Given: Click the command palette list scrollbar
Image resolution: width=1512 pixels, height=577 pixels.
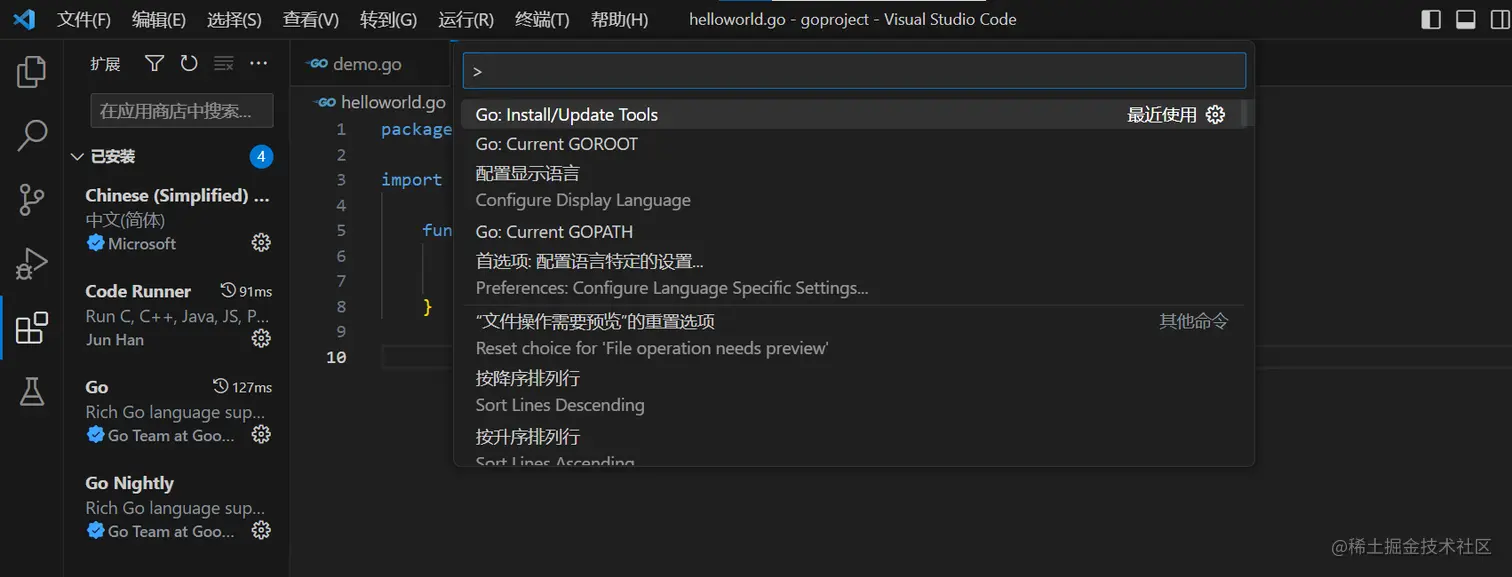Looking at the screenshot, I should pos(1245,113).
